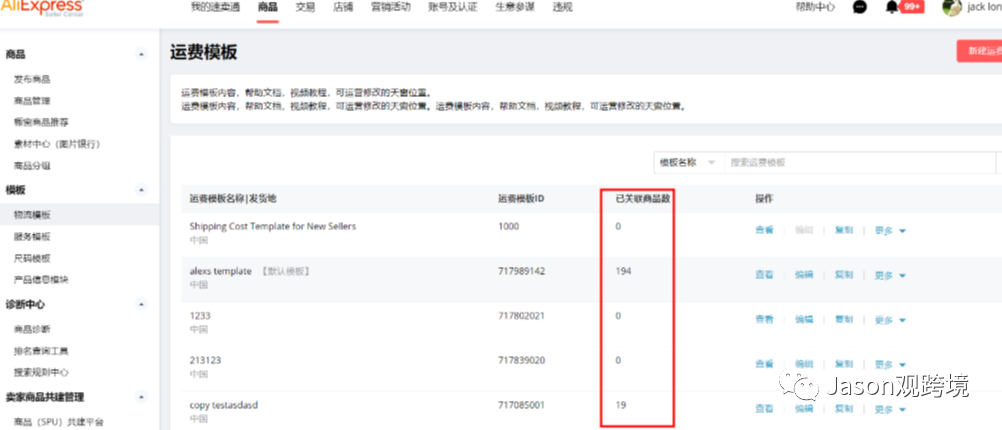Open 尺码模板 in the sidebar
The height and width of the screenshot is (430, 1002).
[32, 258]
